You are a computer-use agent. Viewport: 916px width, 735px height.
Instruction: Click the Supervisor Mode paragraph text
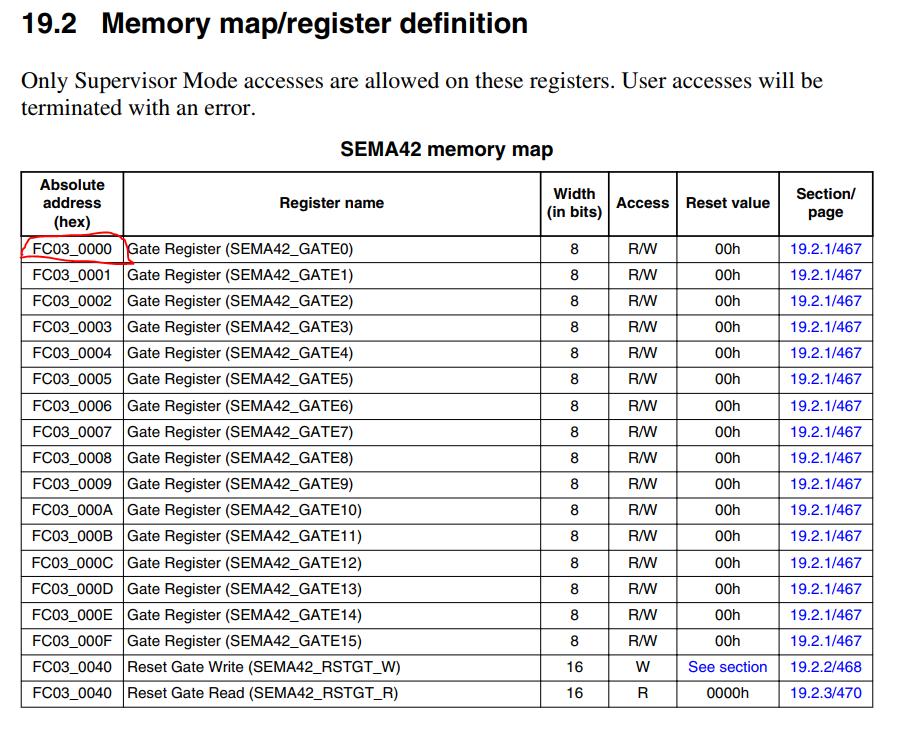[422, 94]
